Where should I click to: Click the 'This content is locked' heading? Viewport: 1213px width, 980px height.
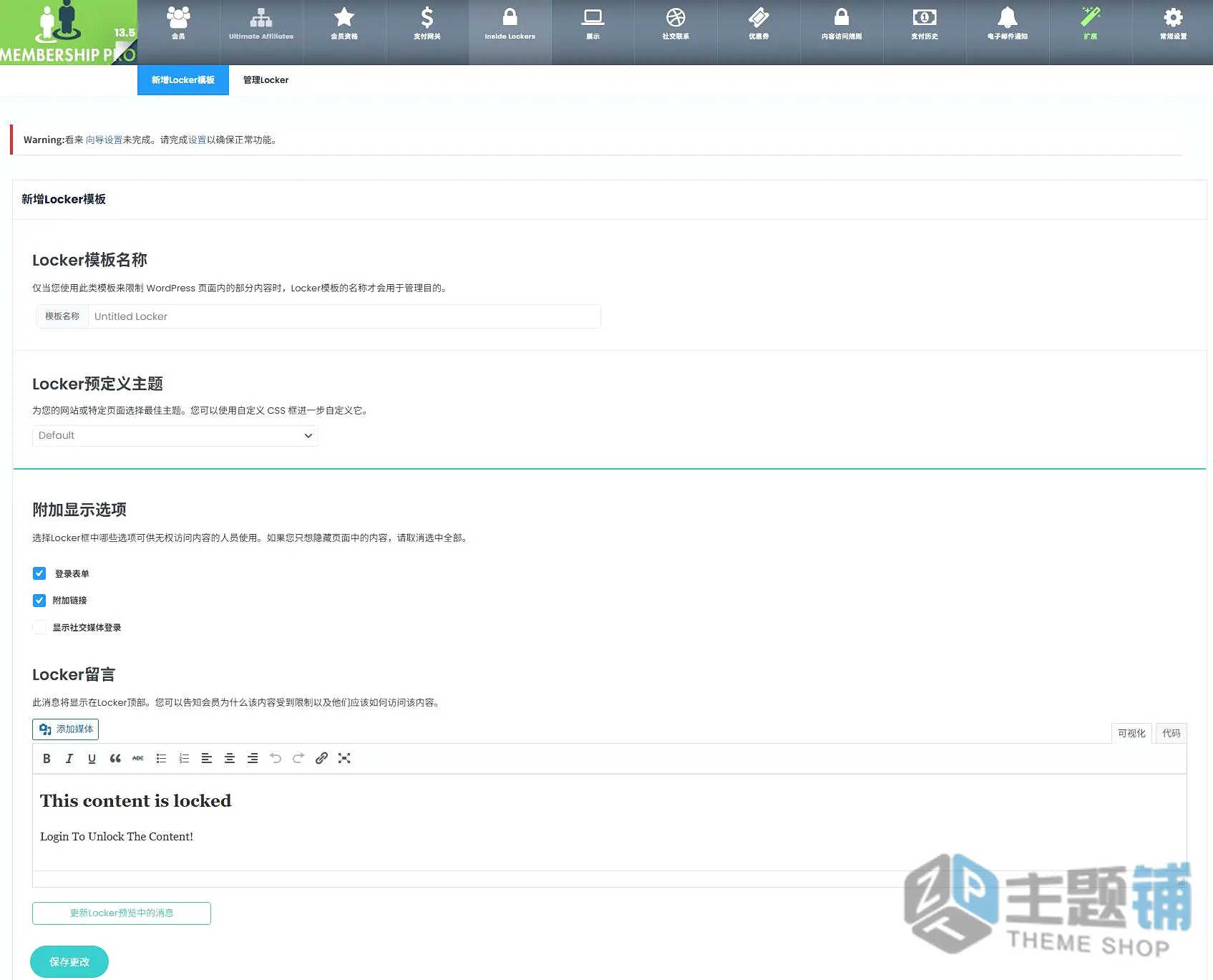pyautogui.click(x=136, y=801)
